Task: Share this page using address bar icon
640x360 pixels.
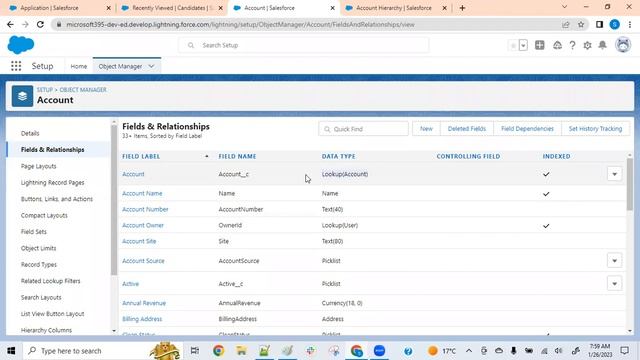Action: 566,24
